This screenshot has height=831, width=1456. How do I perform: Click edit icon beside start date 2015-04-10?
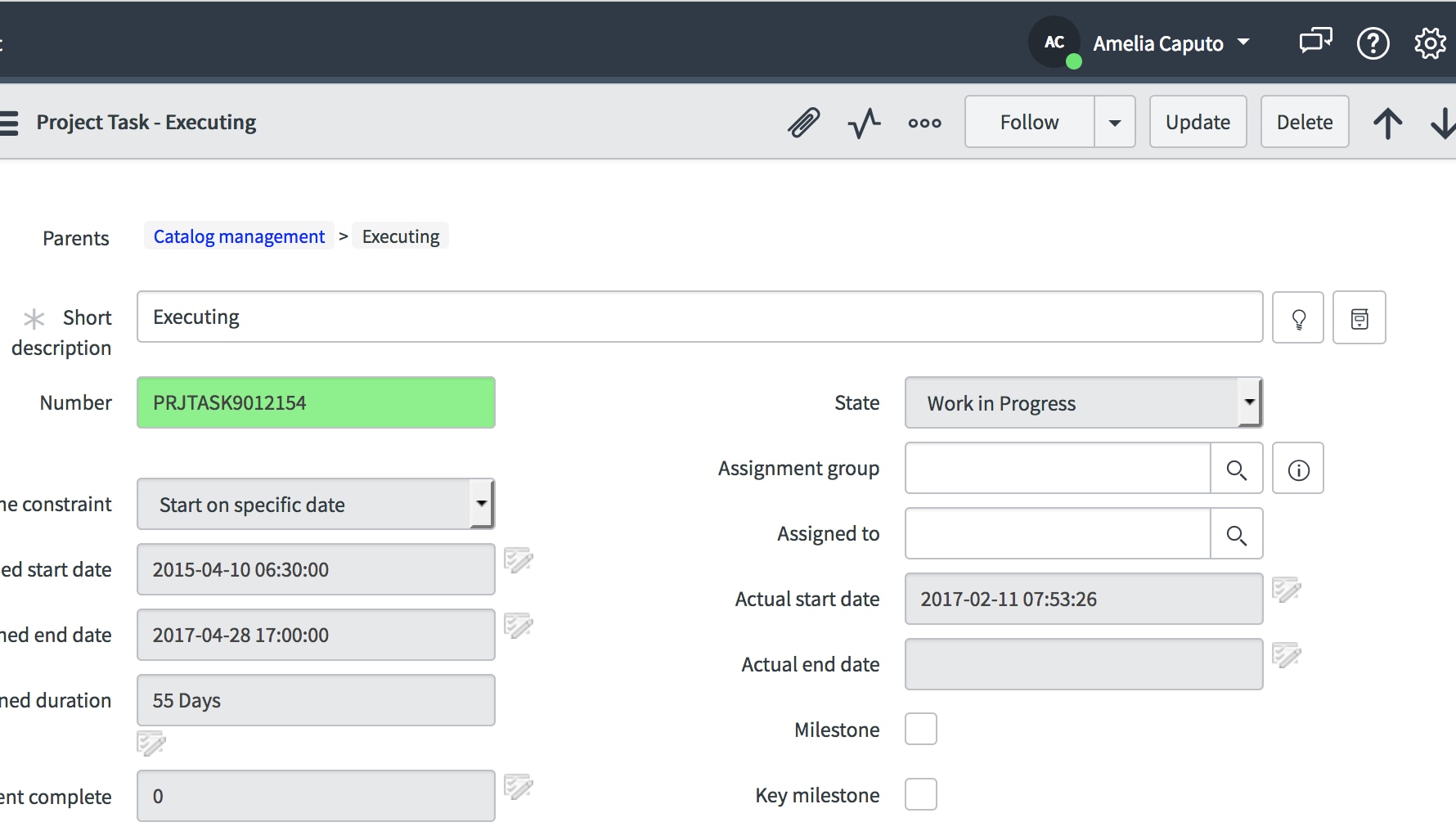519,560
